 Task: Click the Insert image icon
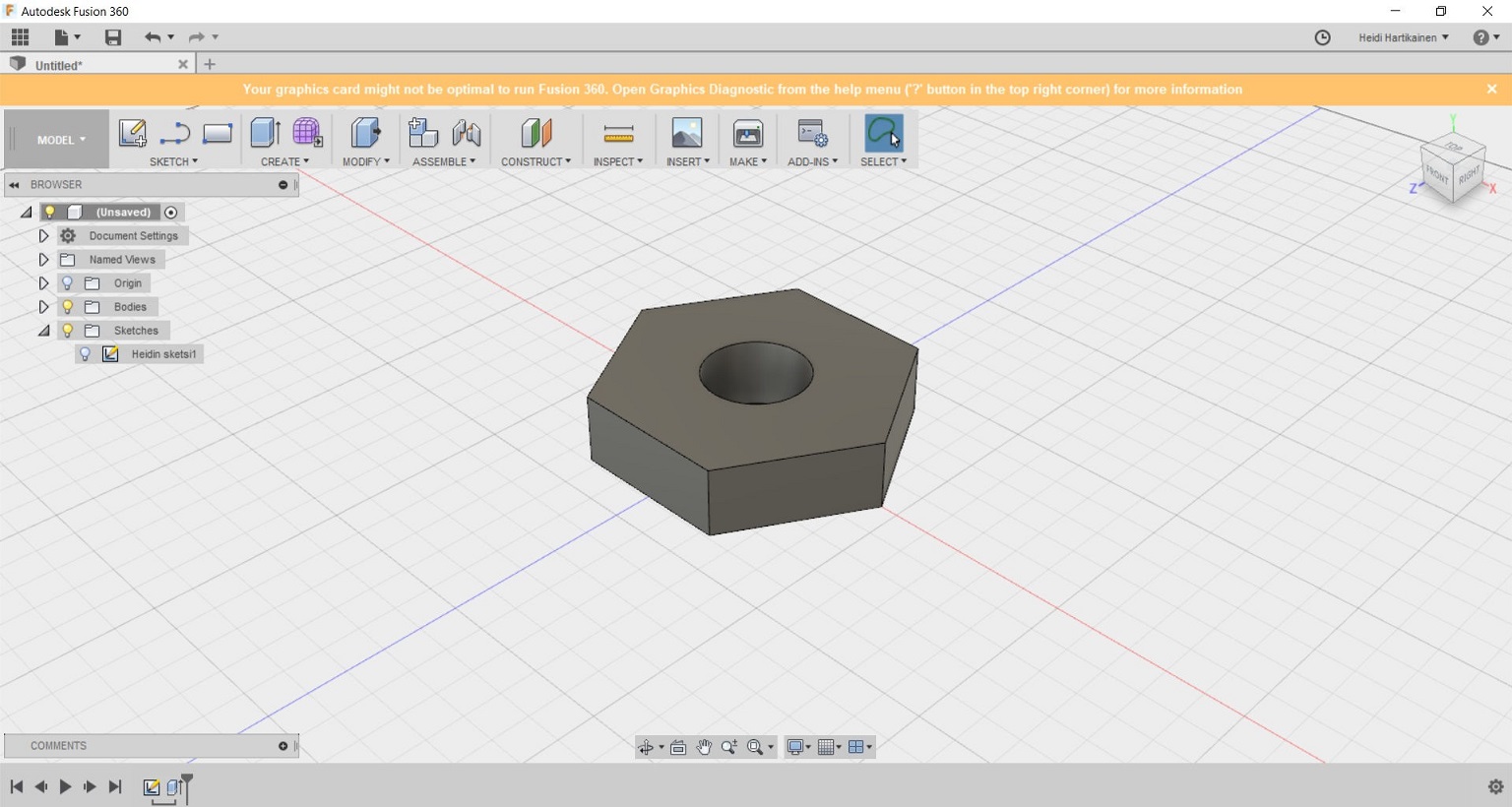point(687,133)
